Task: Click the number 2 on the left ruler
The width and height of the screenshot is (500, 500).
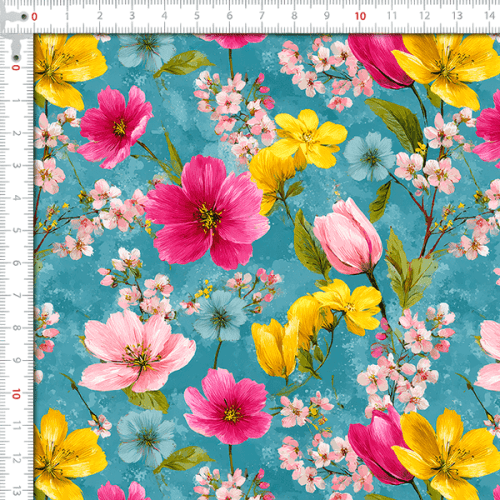Action: coord(16,133)
